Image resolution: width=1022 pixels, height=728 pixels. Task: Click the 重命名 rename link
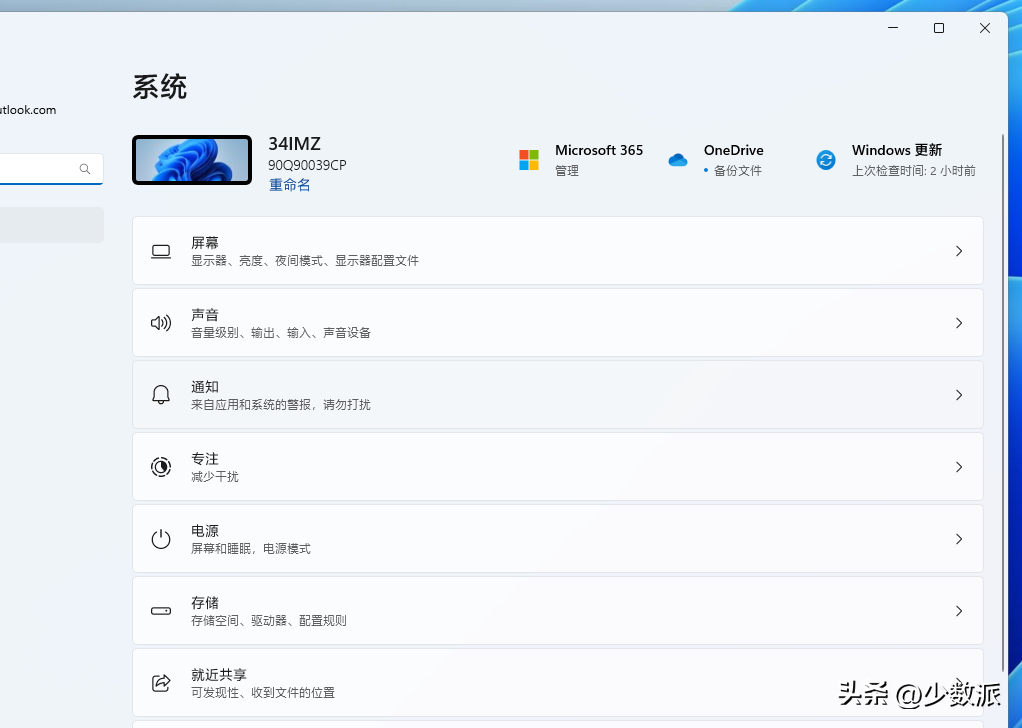(290, 185)
